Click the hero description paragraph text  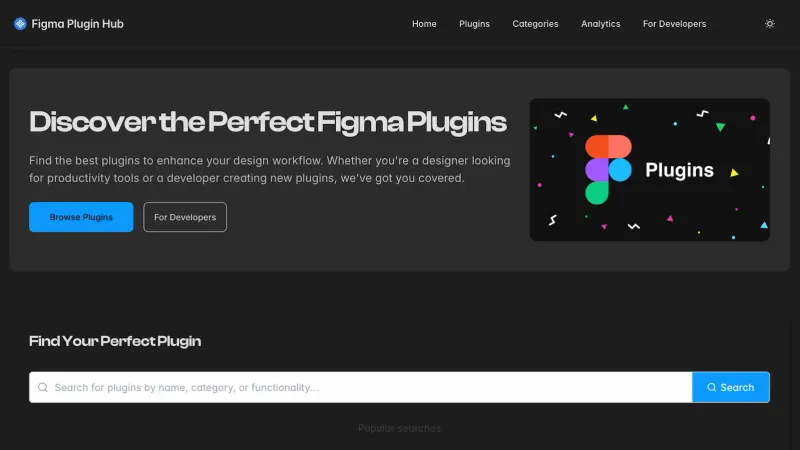pos(270,169)
